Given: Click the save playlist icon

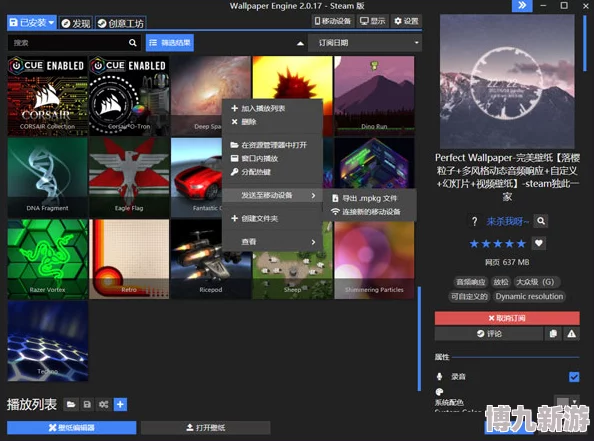Looking at the screenshot, I should (87, 405).
